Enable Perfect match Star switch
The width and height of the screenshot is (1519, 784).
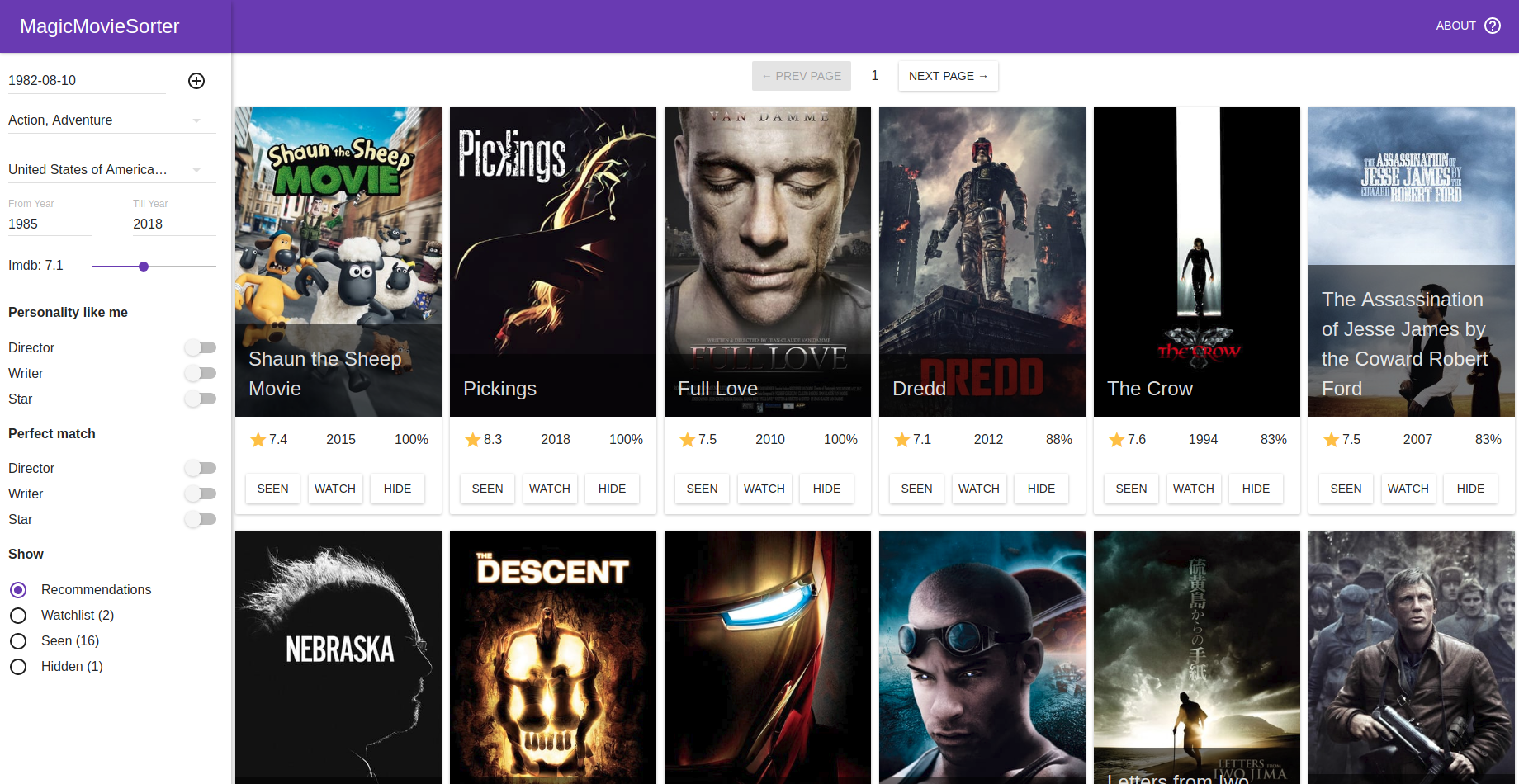pyautogui.click(x=201, y=519)
